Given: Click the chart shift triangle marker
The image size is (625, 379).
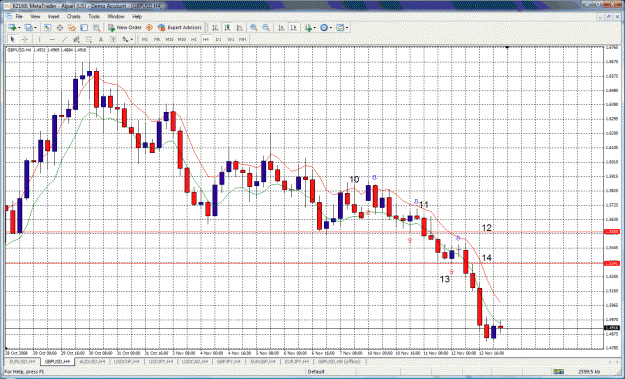Looking at the screenshot, I should click(507, 47).
